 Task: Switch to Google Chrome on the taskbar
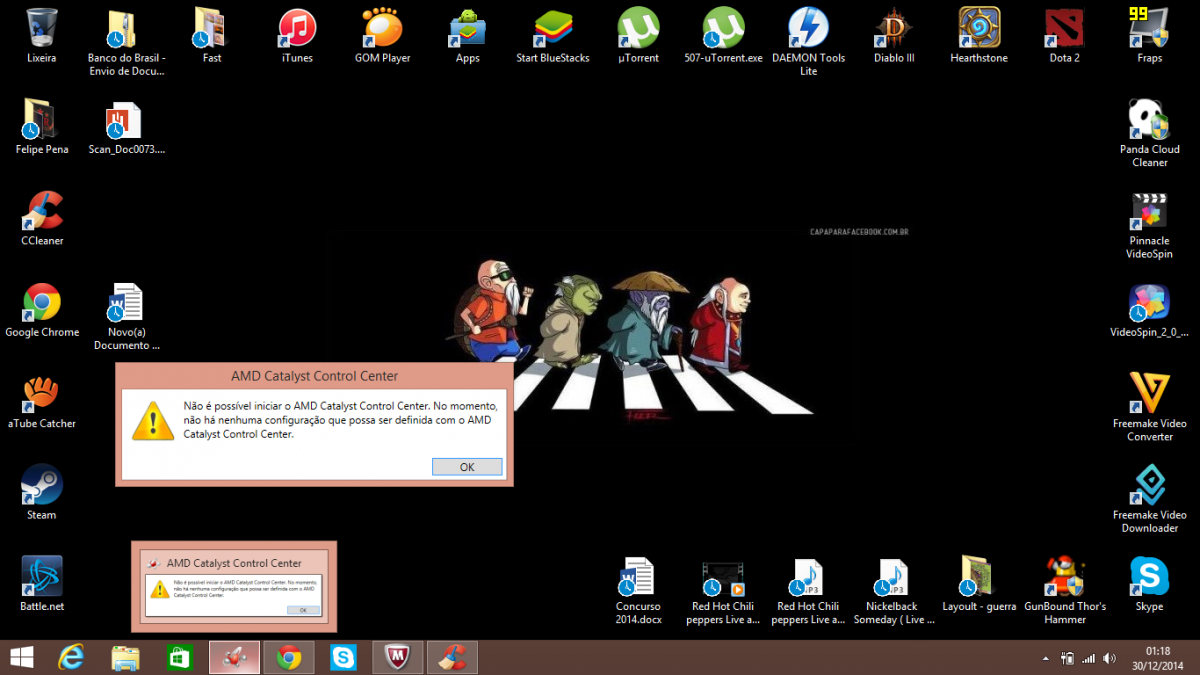(x=289, y=657)
